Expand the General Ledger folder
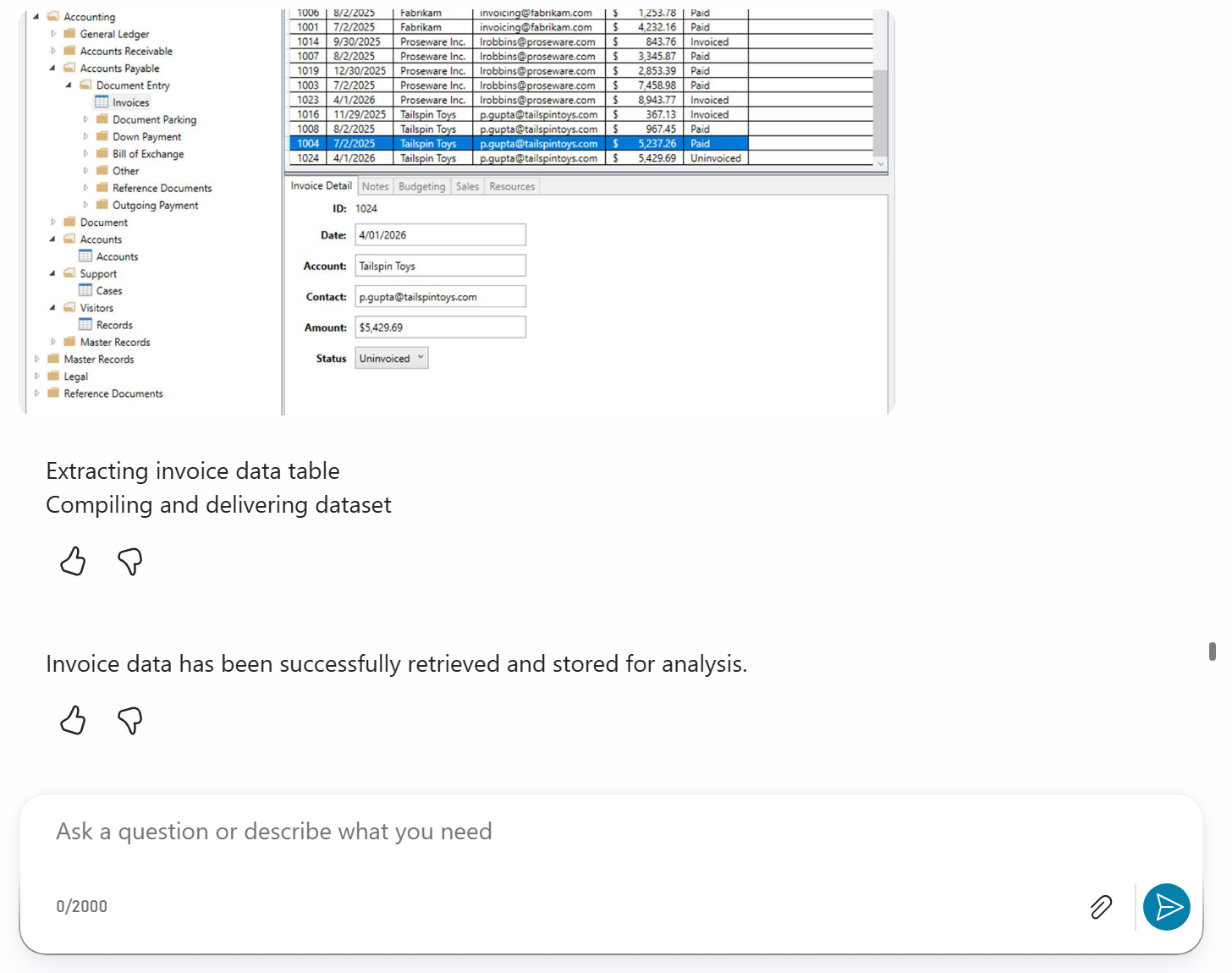The height and width of the screenshot is (973, 1232). coord(53,34)
